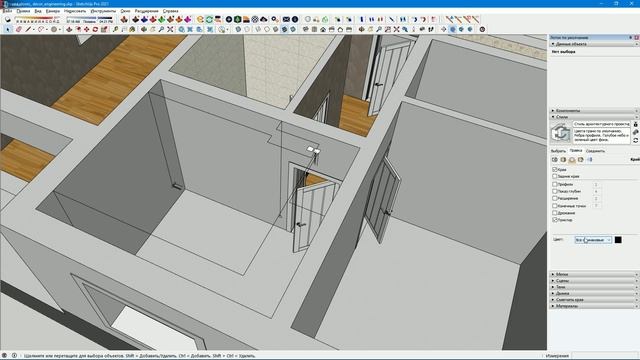Expand the Сцены panel

coord(593,281)
